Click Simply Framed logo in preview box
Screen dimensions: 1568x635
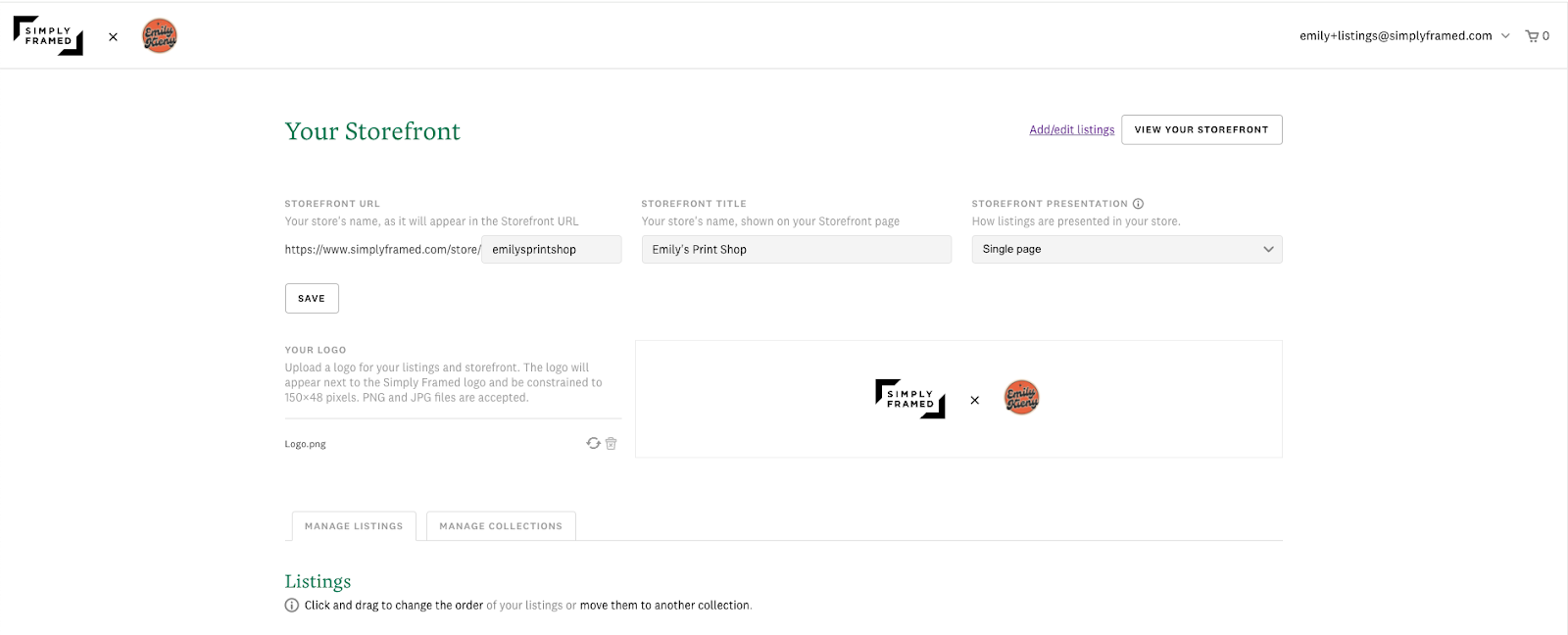910,399
